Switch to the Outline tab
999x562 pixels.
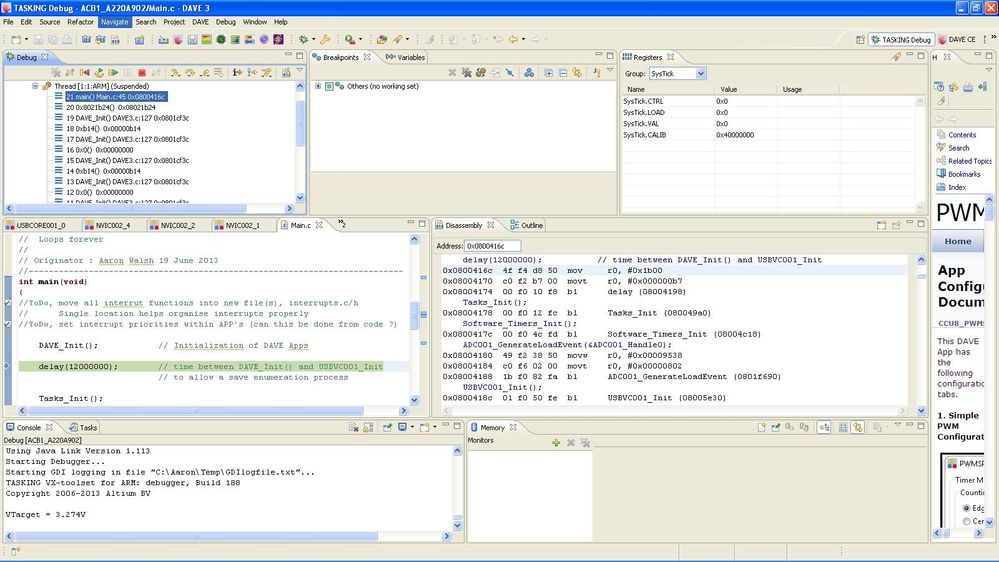click(x=526, y=226)
